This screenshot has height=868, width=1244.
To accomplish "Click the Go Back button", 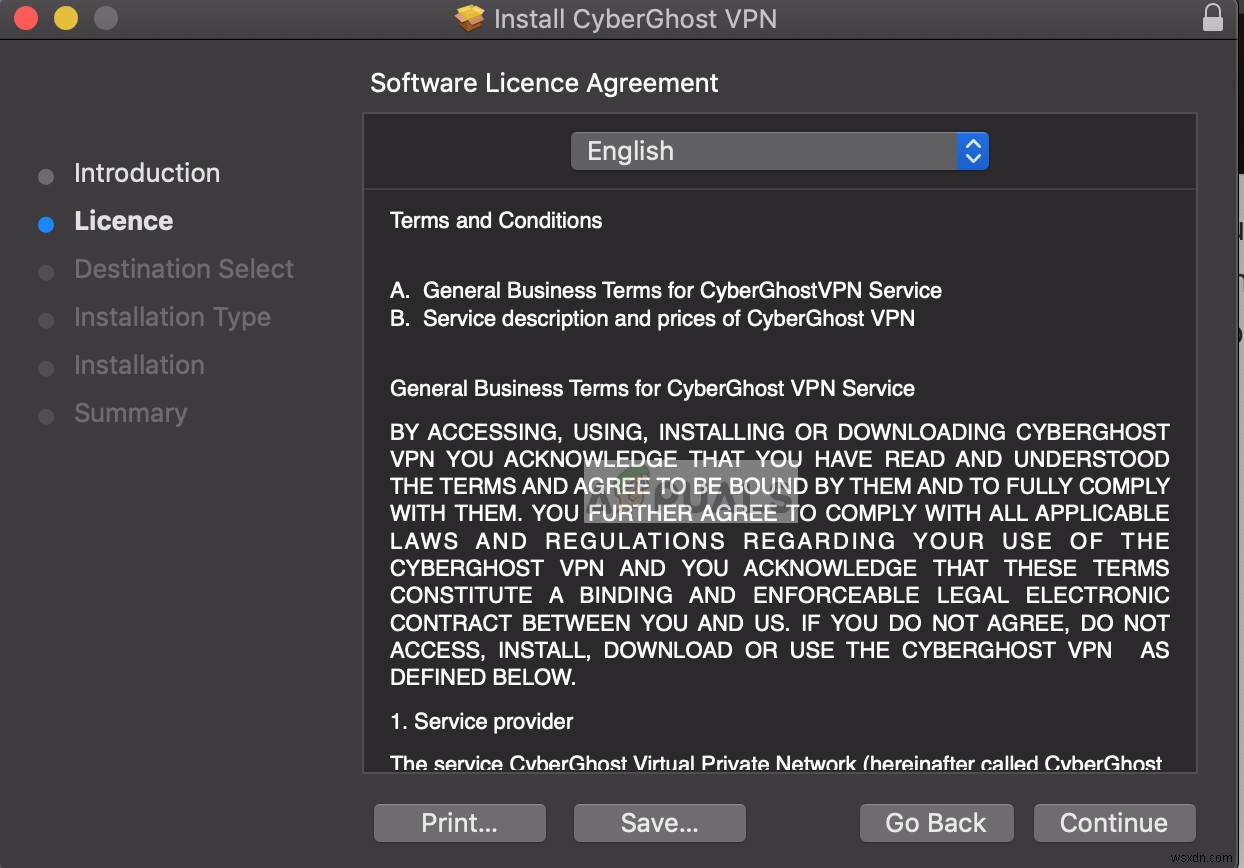I will click(936, 822).
